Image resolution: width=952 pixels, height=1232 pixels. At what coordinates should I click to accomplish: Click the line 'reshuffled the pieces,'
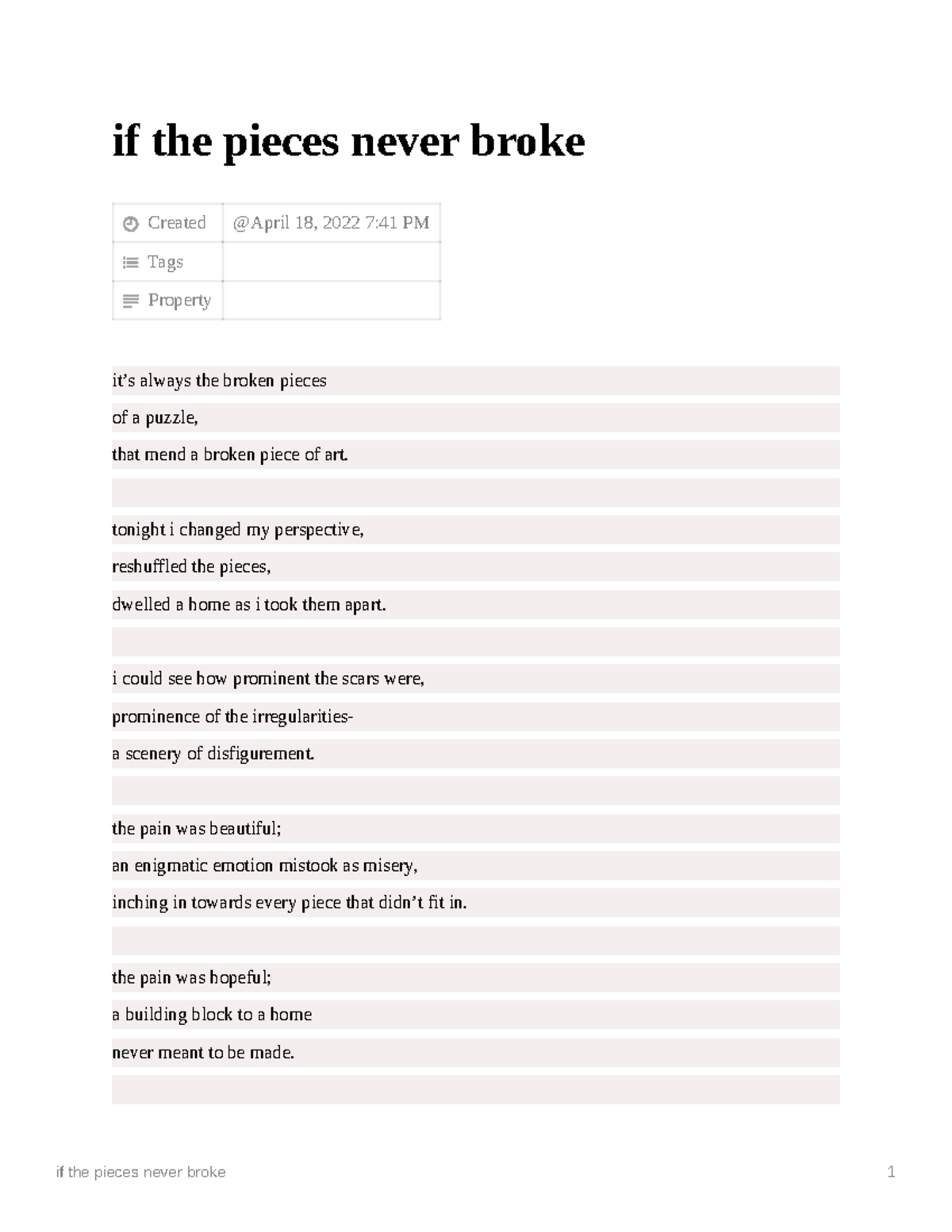pyautogui.click(x=191, y=567)
